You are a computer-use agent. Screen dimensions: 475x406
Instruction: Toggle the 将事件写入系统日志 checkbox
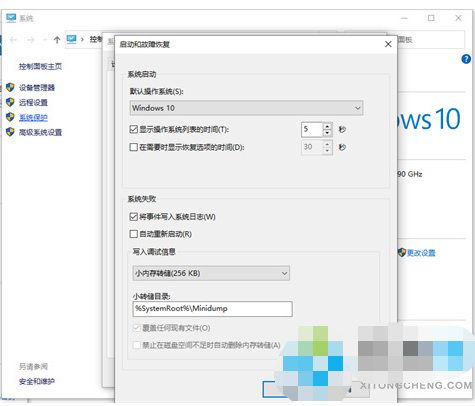coord(134,217)
